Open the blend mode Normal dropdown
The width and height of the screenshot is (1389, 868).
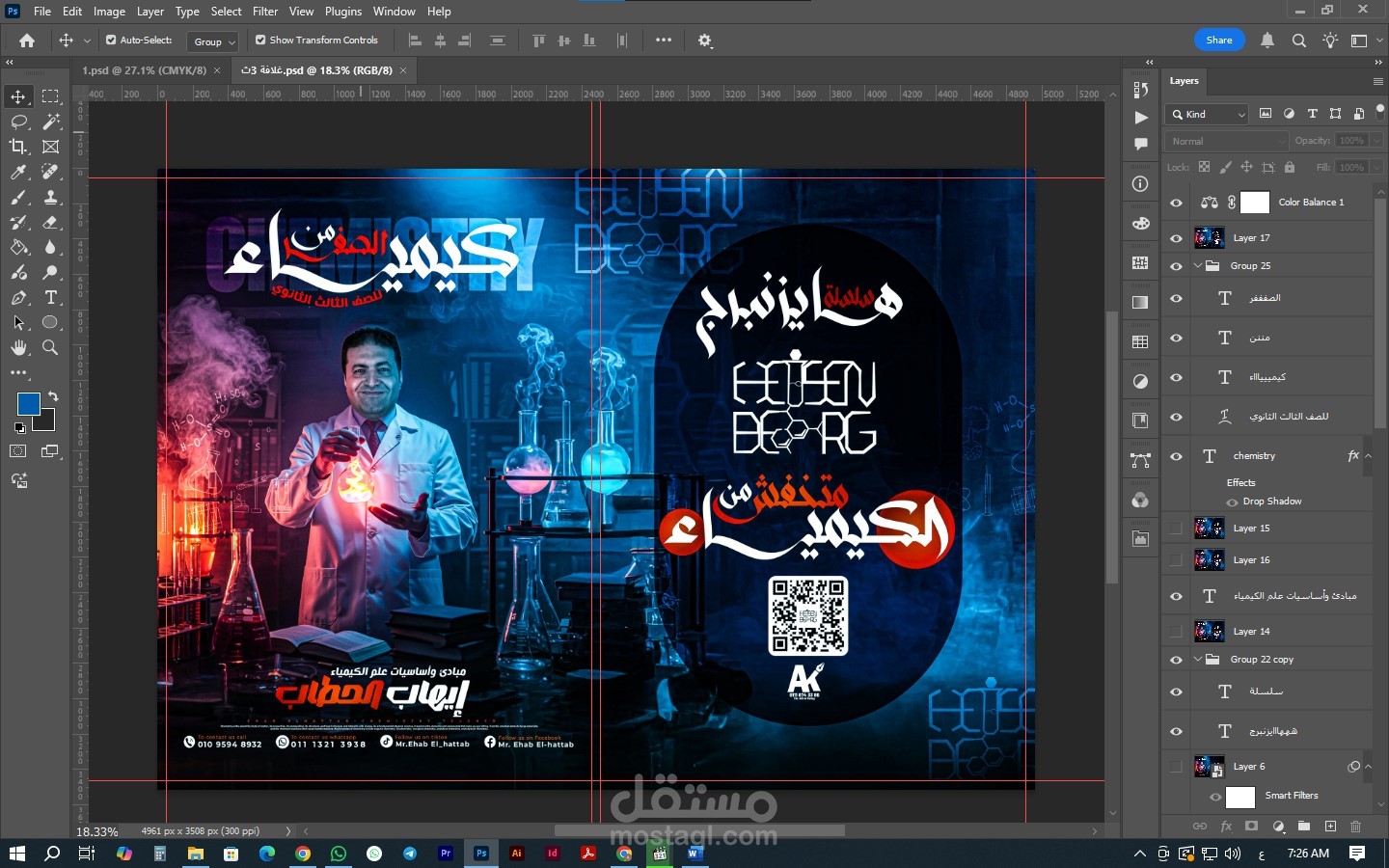pyautogui.click(x=1227, y=141)
